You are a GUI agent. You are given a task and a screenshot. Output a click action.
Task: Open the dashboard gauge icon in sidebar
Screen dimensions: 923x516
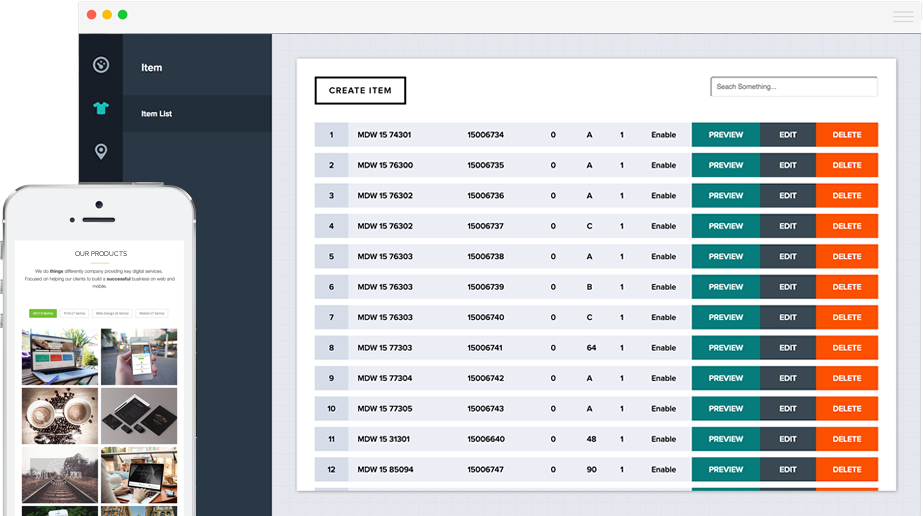coord(100,66)
